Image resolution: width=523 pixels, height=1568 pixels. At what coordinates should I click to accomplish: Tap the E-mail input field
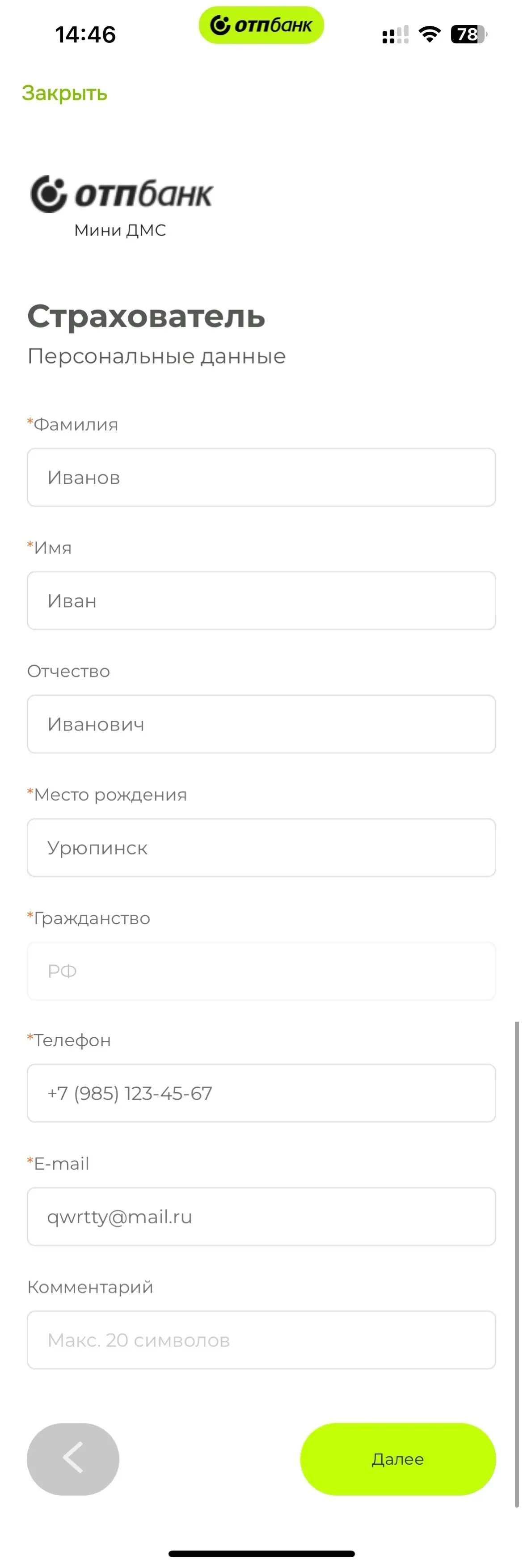click(261, 1217)
